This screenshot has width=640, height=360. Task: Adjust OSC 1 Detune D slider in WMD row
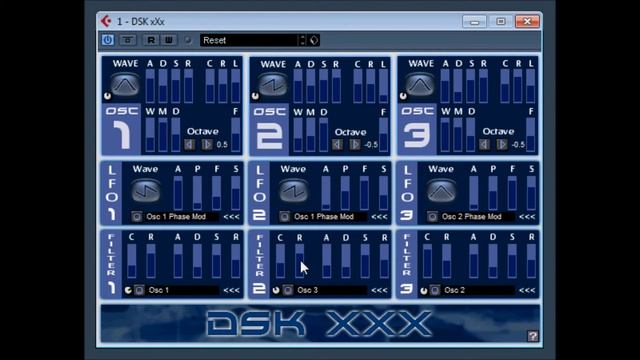point(176,134)
